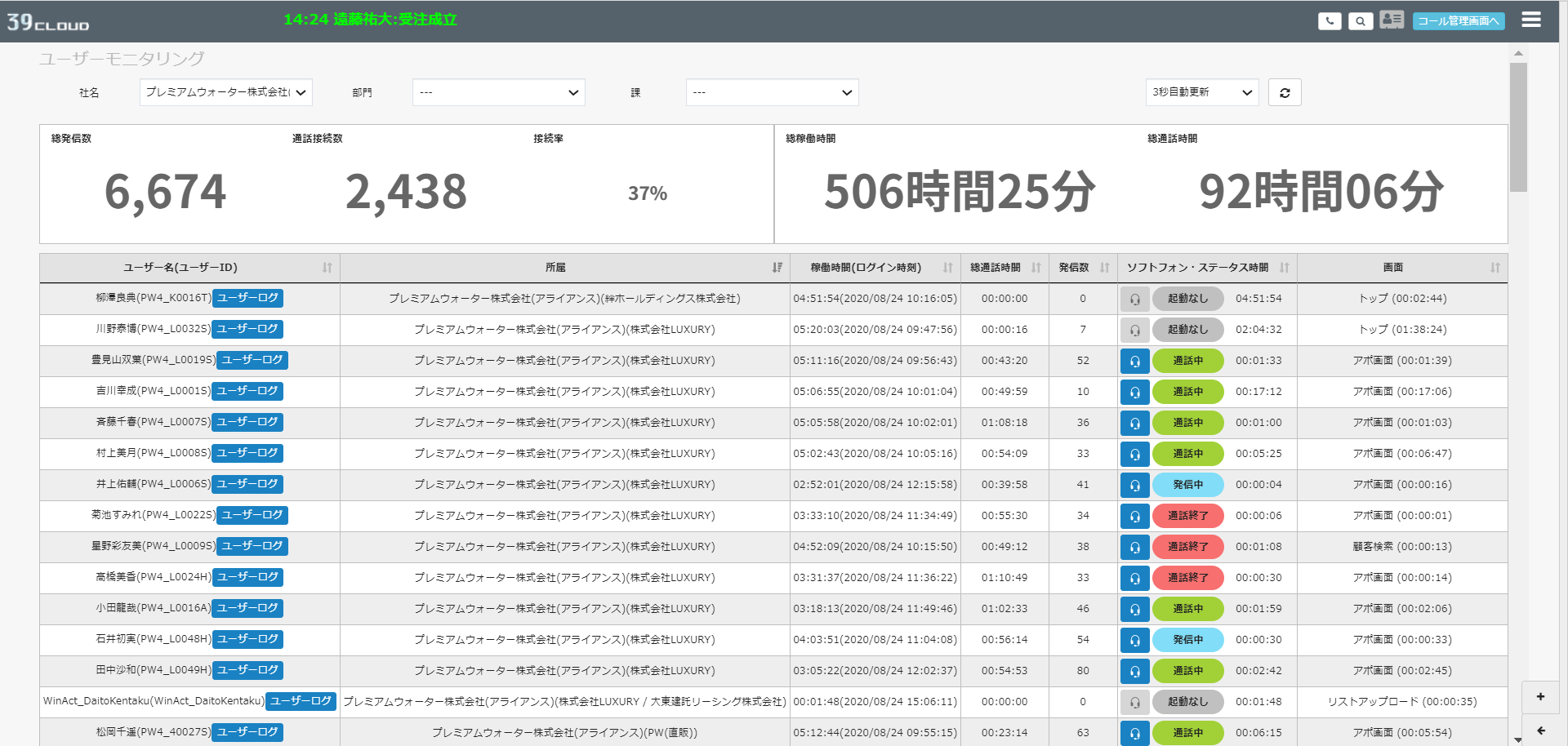Image resolution: width=1568 pixels, height=746 pixels.
Task: Click 通話終了 status for 星野彩友美
Action: [1187, 547]
